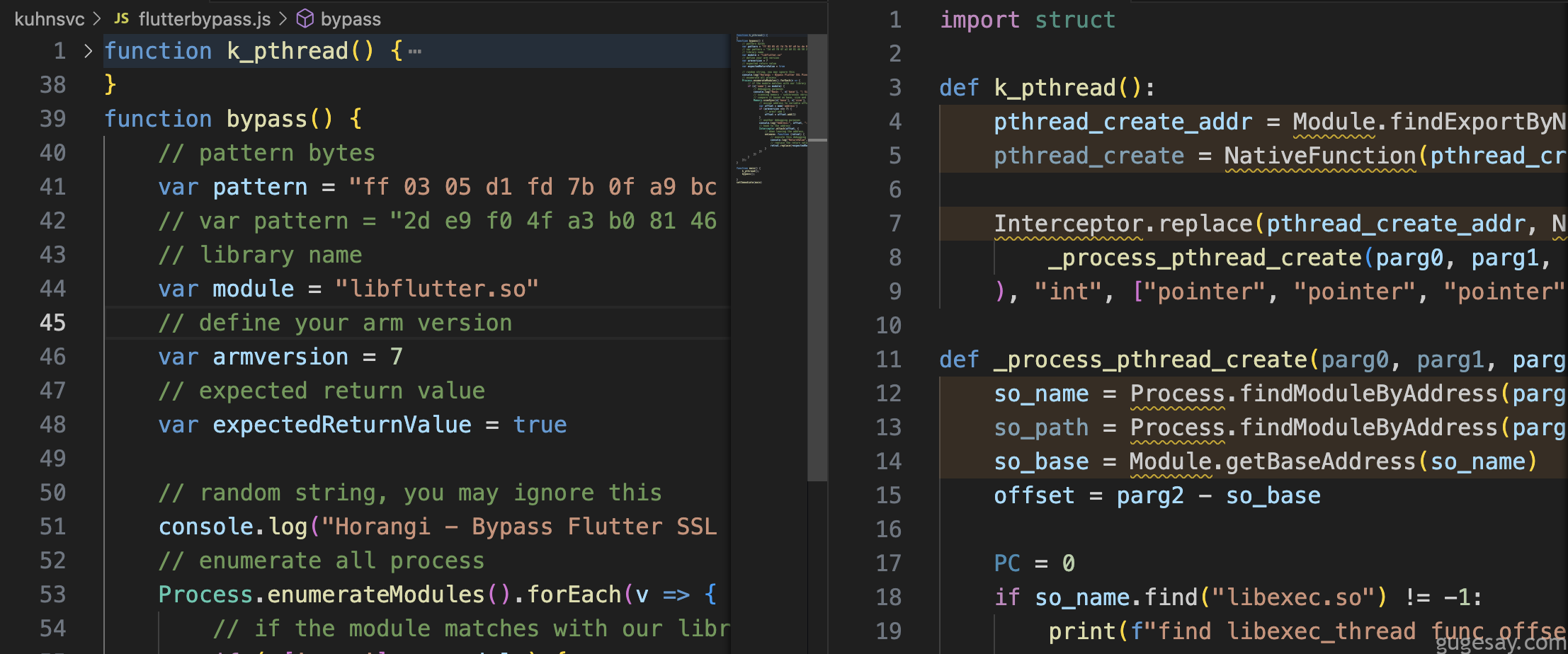The image size is (1568, 654).
Task: Click the 'true' value on line 48
Action: 540,425
